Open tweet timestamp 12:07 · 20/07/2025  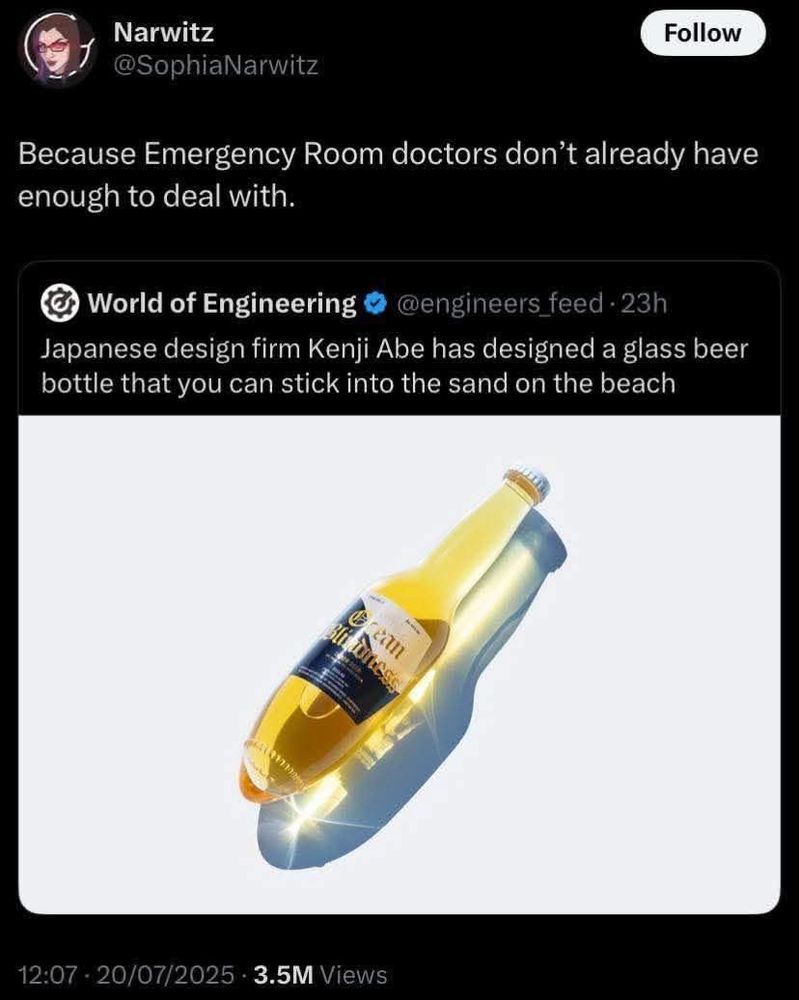(x=126, y=974)
